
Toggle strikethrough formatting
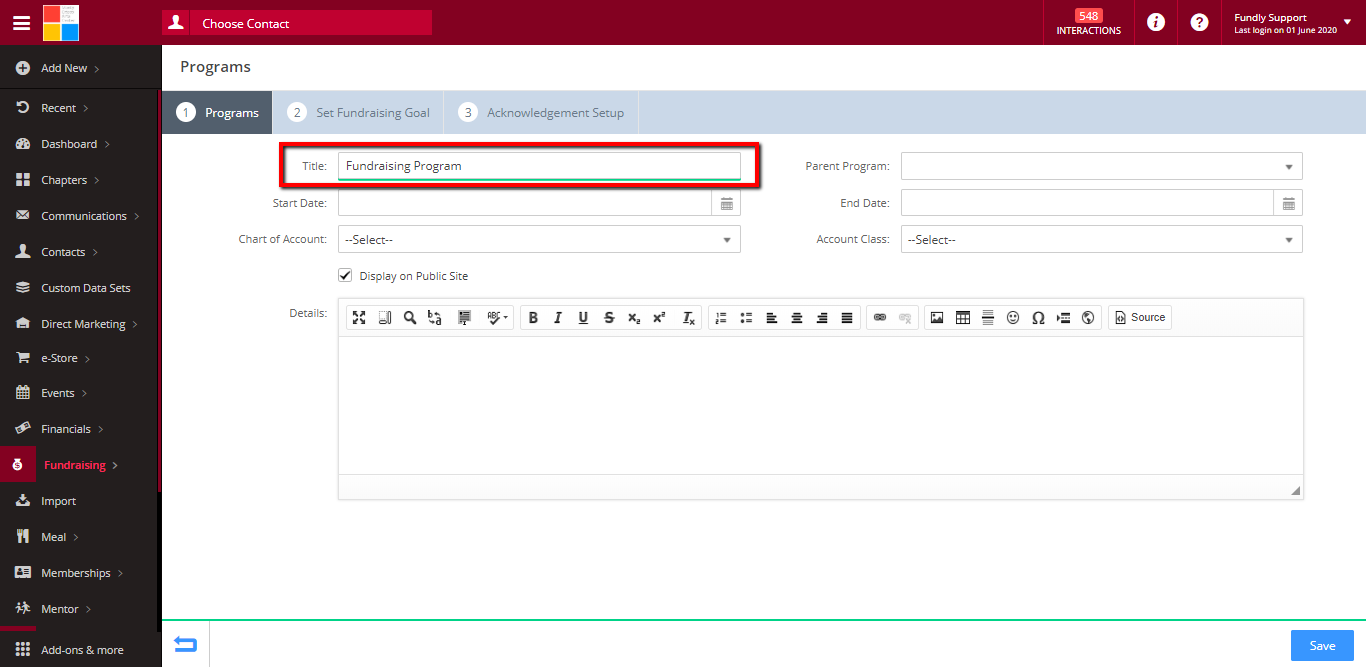[609, 317]
